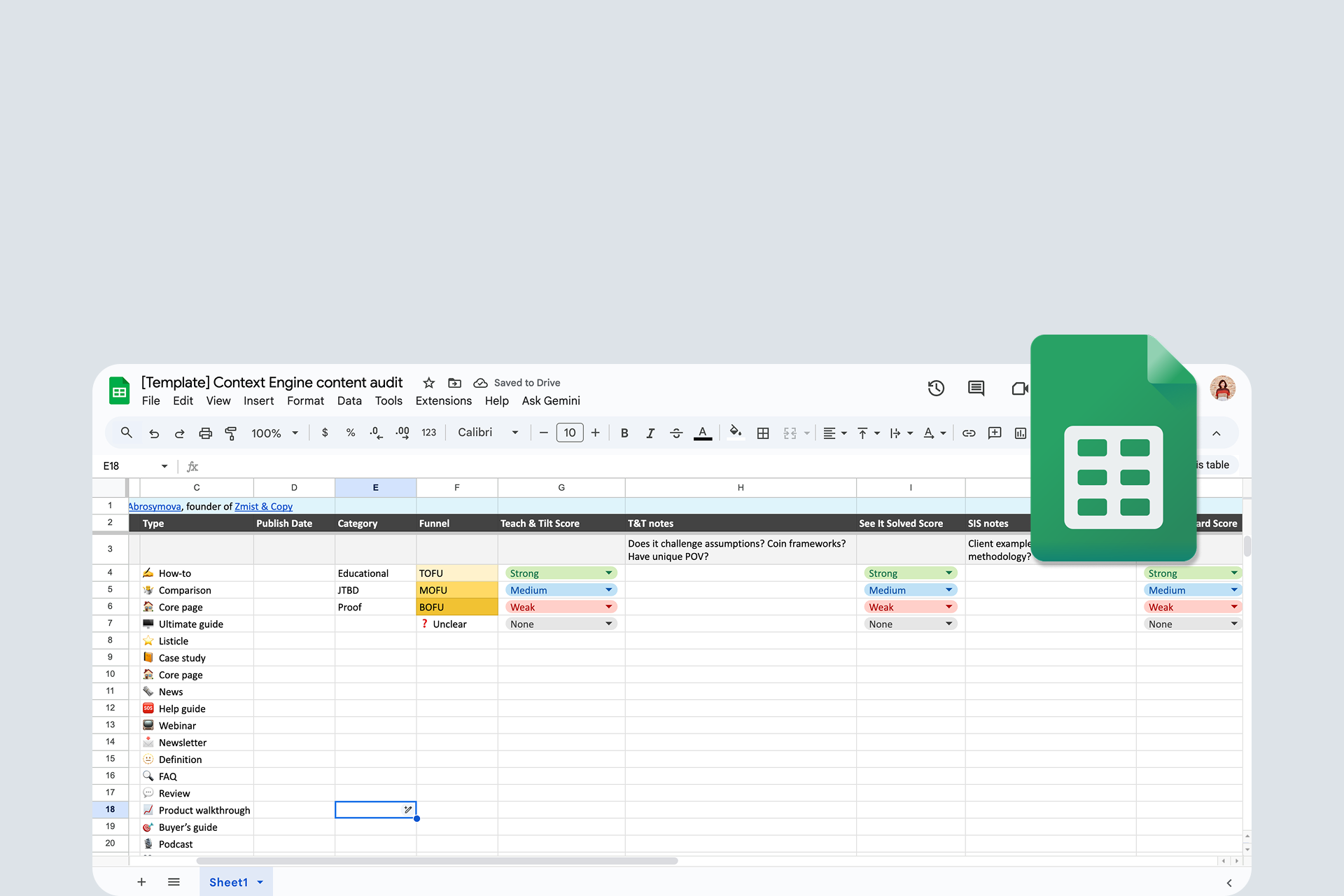Star the document title

(x=429, y=383)
